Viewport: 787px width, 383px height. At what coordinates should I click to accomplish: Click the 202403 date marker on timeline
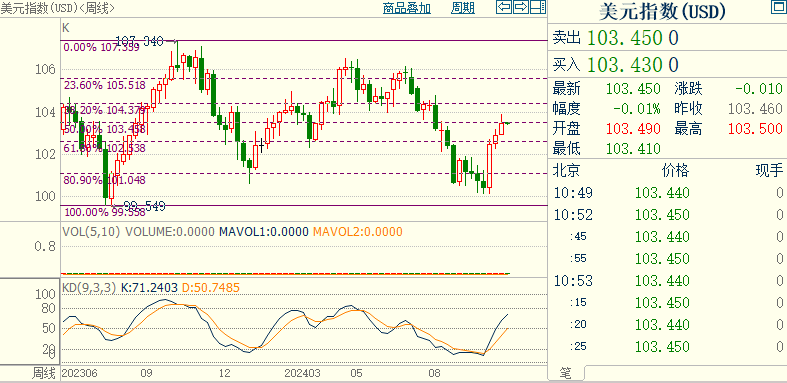coord(303,373)
